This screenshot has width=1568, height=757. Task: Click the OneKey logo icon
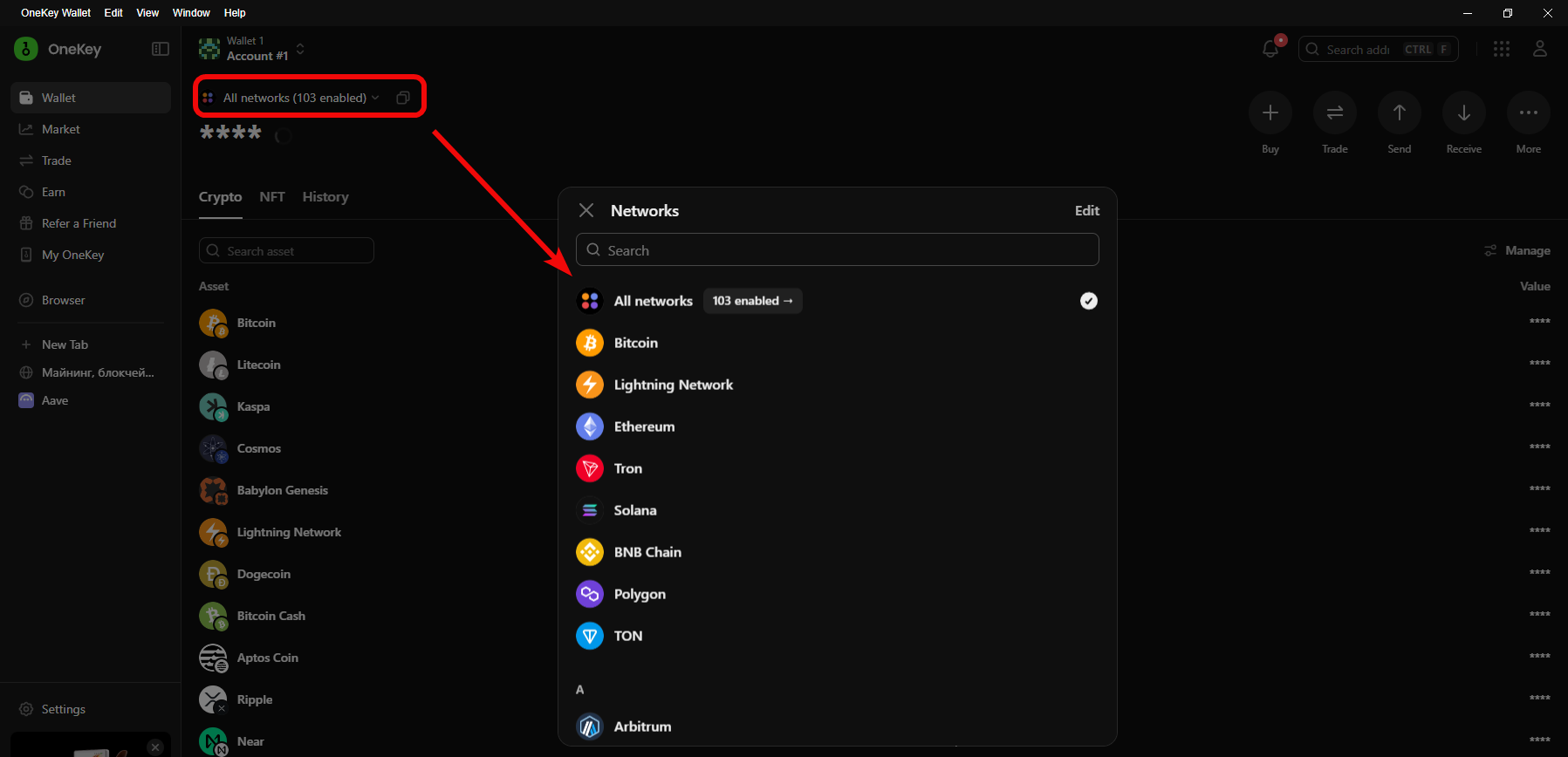[x=26, y=49]
